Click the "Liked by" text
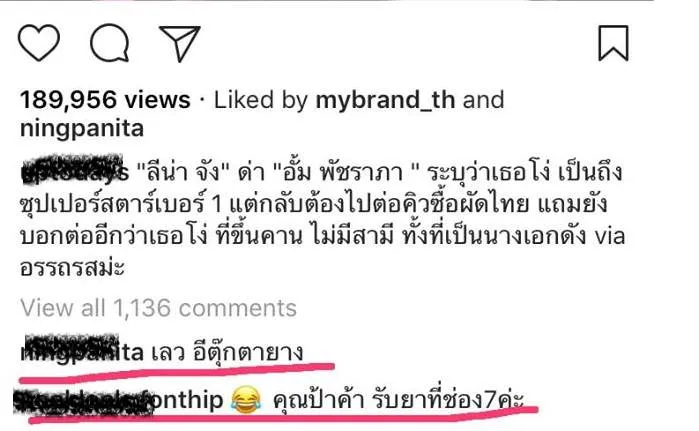Screen dimensions: 699x431 coord(261,100)
